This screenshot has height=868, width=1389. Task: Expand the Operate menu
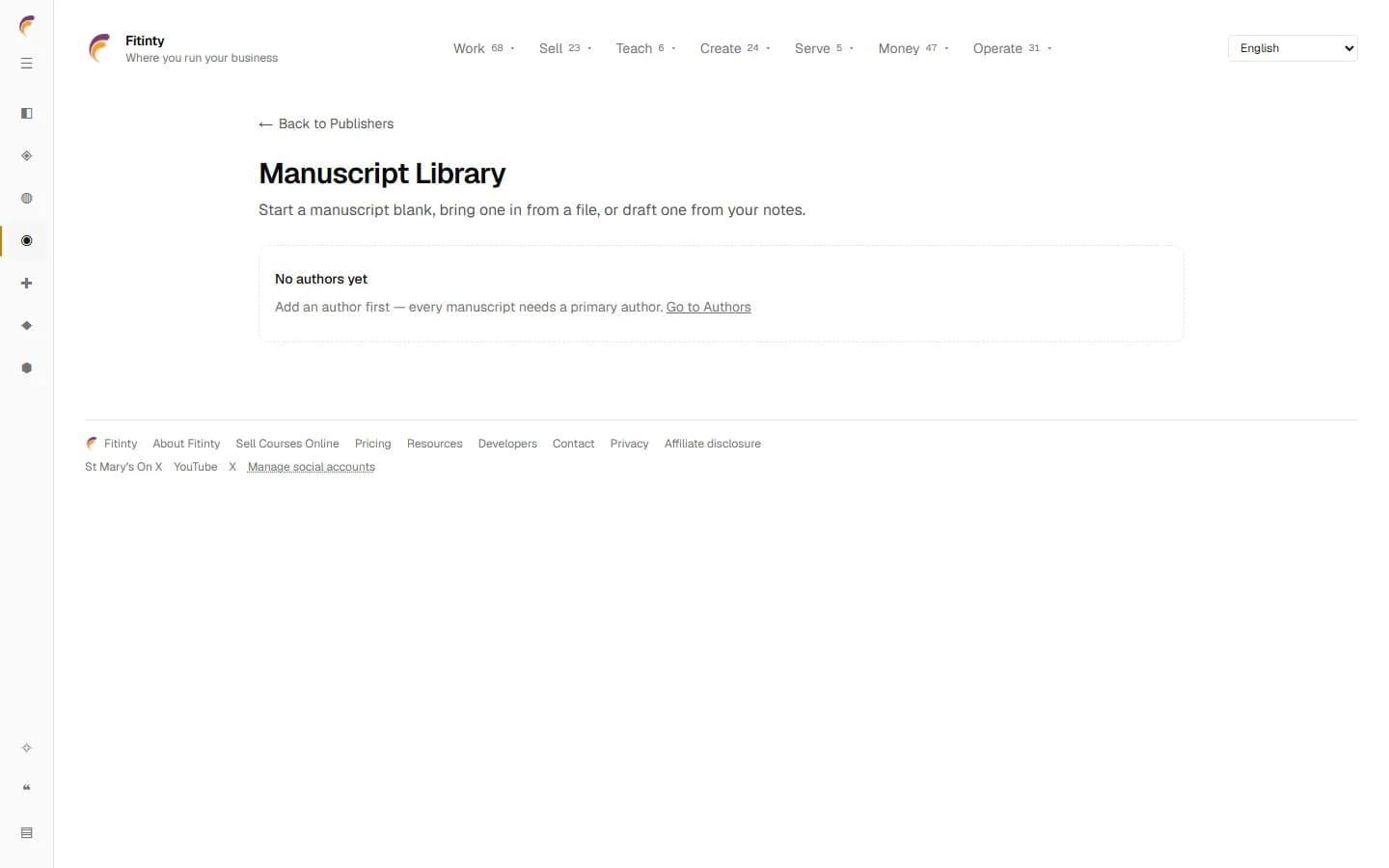tap(1012, 48)
